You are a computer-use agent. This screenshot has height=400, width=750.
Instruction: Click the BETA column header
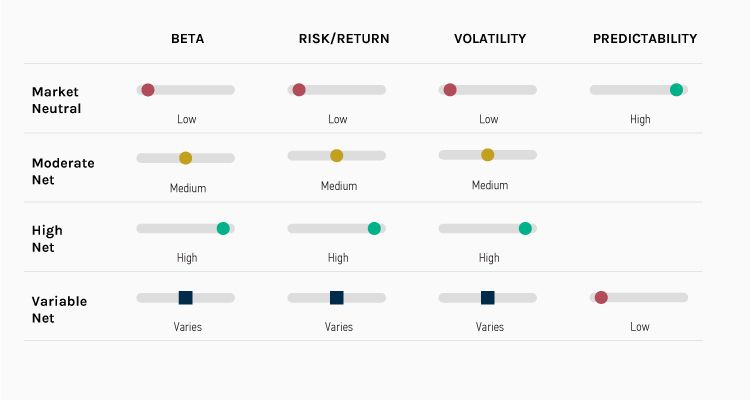[x=186, y=39]
